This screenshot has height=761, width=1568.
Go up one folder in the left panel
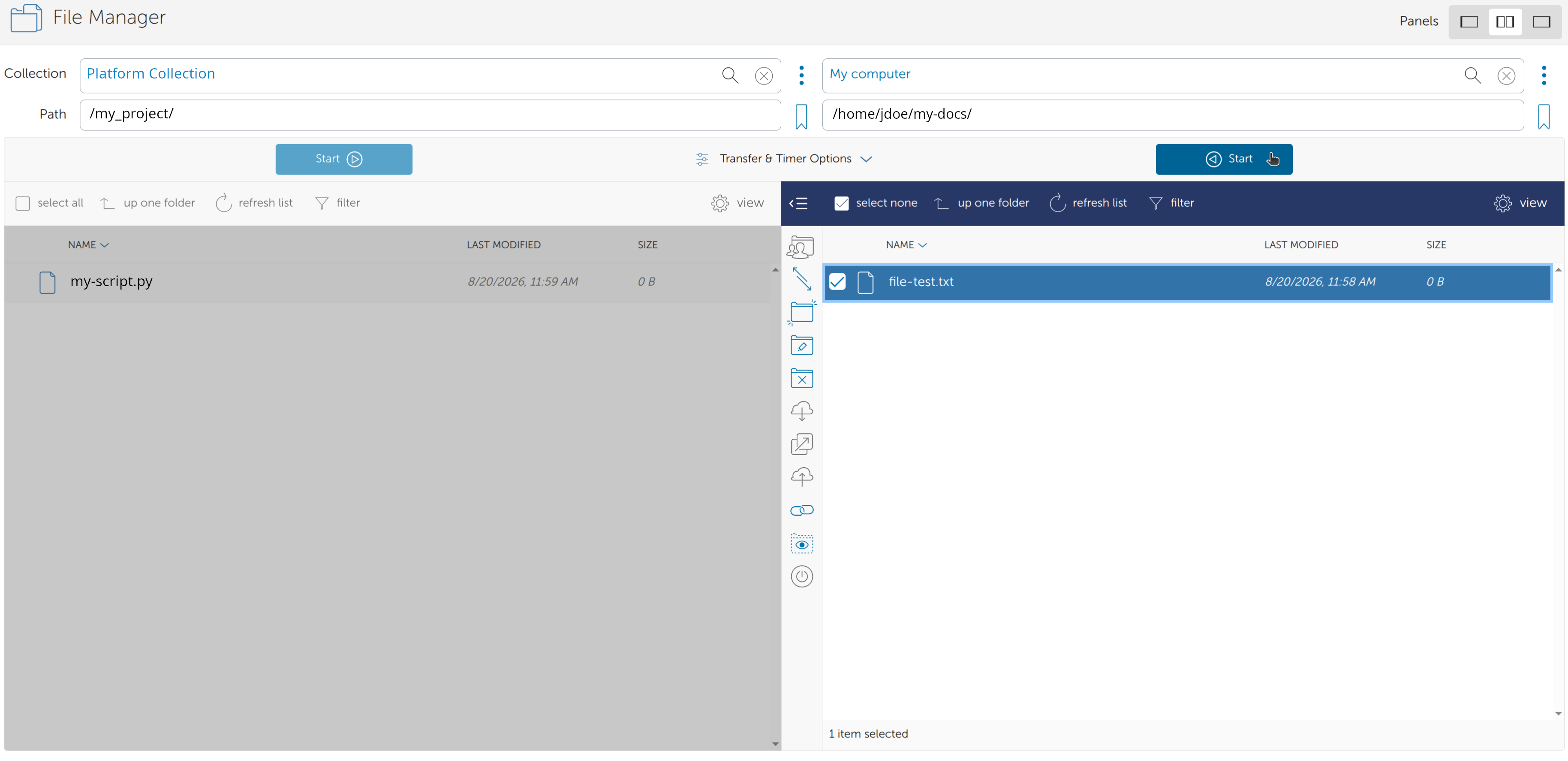click(x=147, y=203)
